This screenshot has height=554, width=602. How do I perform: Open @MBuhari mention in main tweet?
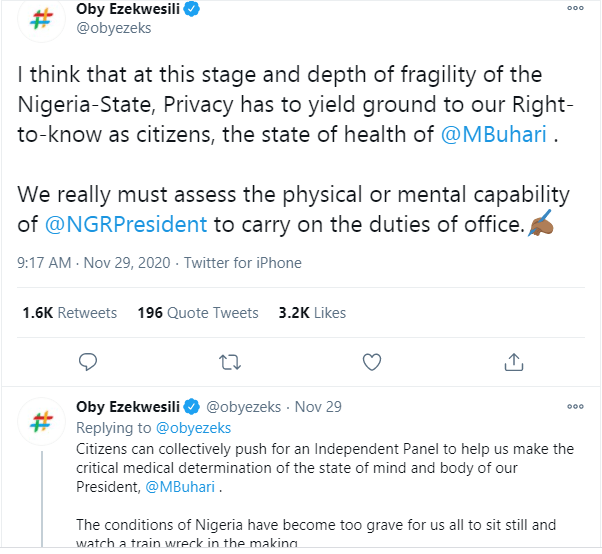tap(494, 135)
